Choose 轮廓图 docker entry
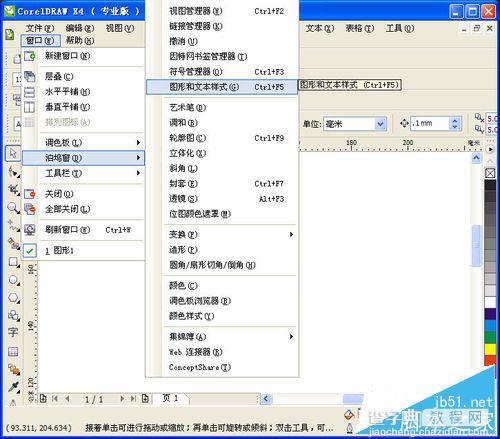 click(x=222, y=138)
